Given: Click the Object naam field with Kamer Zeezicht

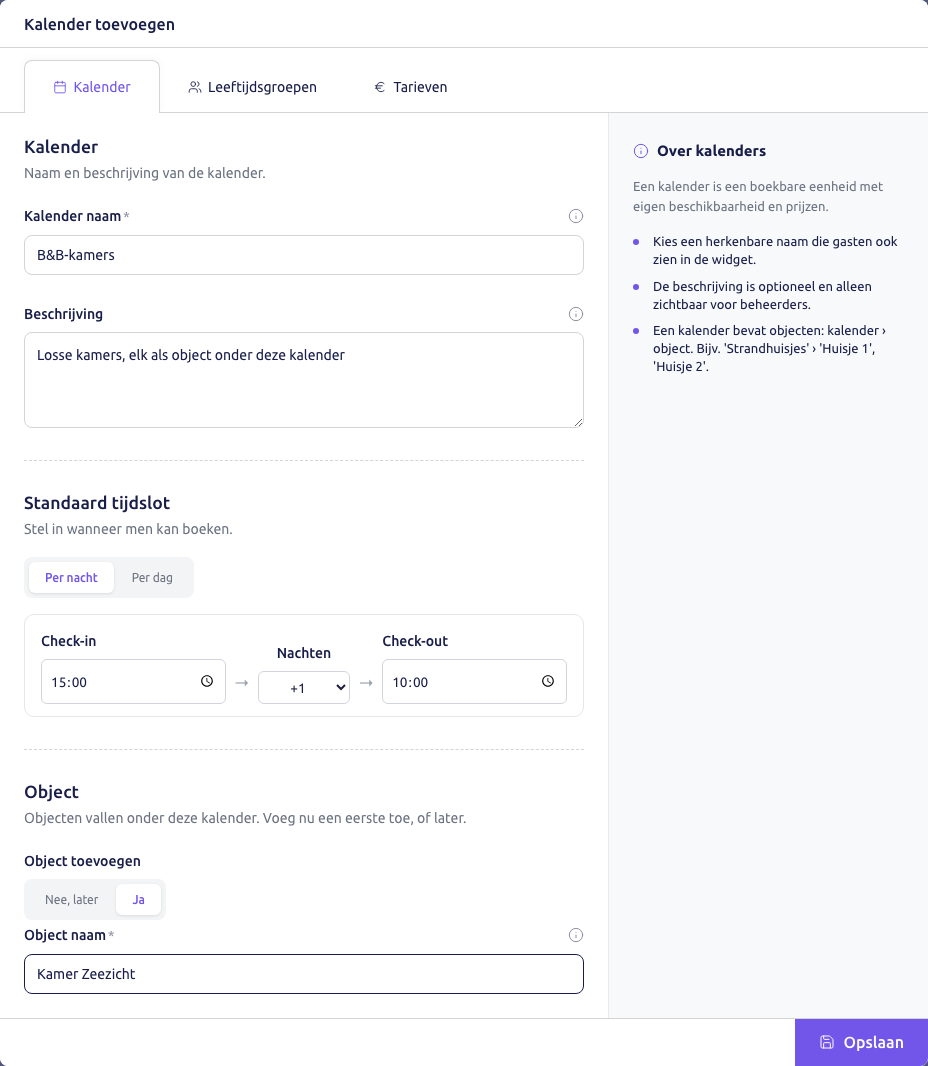Looking at the screenshot, I should [304, 974].
